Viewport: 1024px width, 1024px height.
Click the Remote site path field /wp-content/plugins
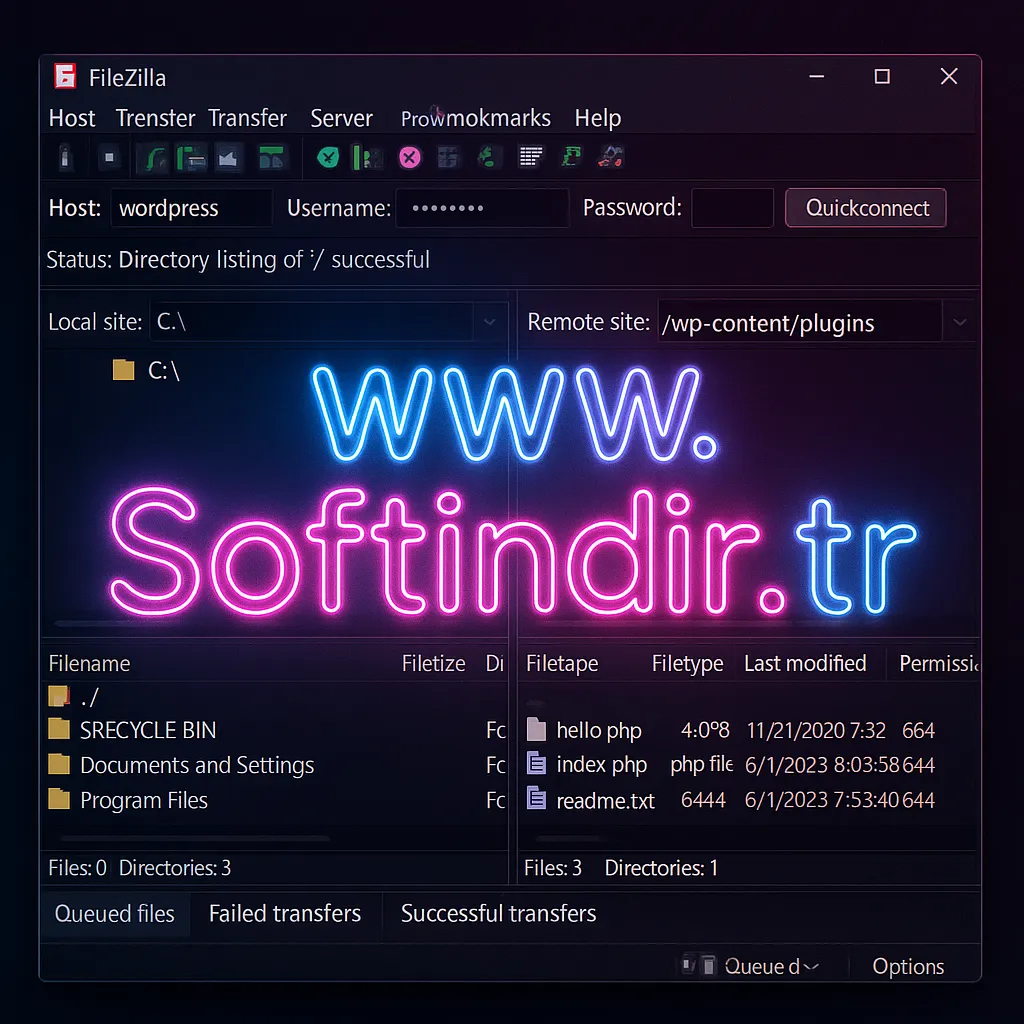[800, 322]
